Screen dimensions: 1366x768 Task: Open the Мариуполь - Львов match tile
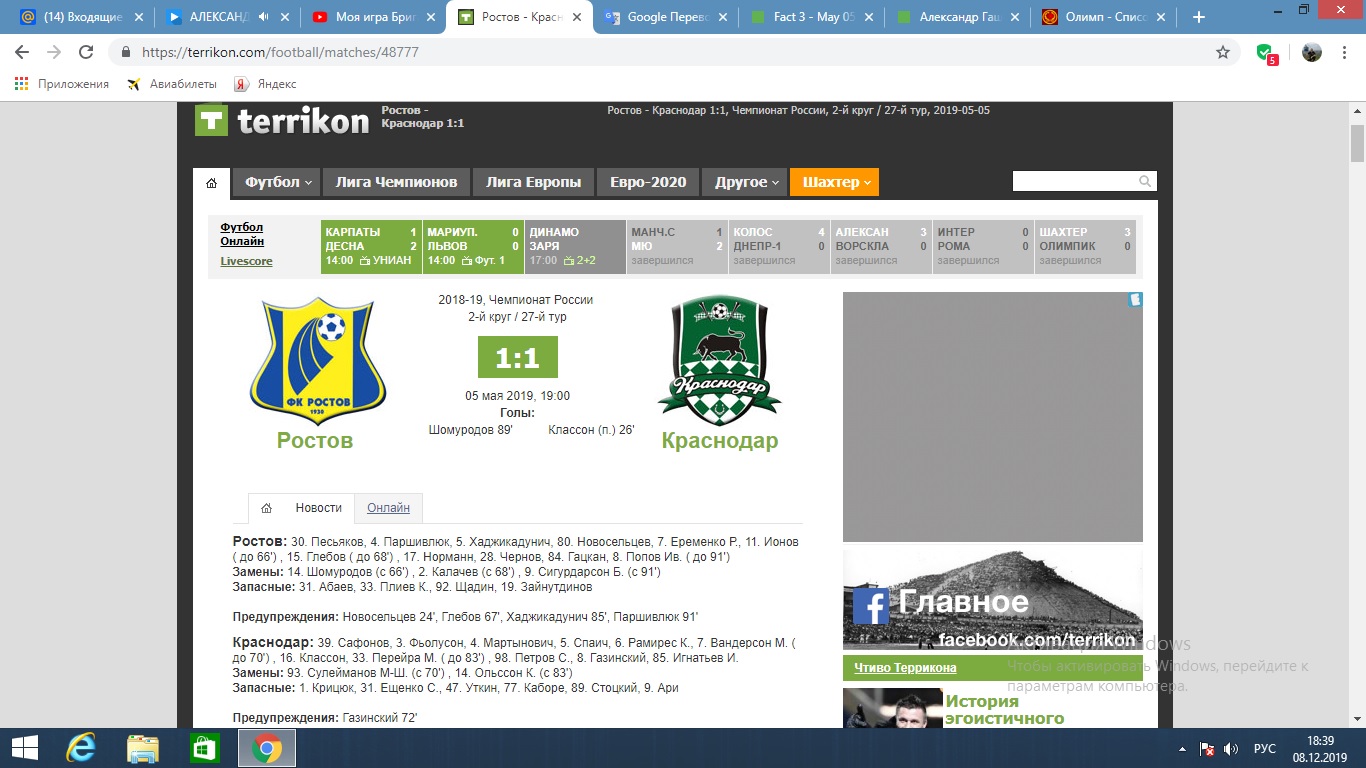473,246
